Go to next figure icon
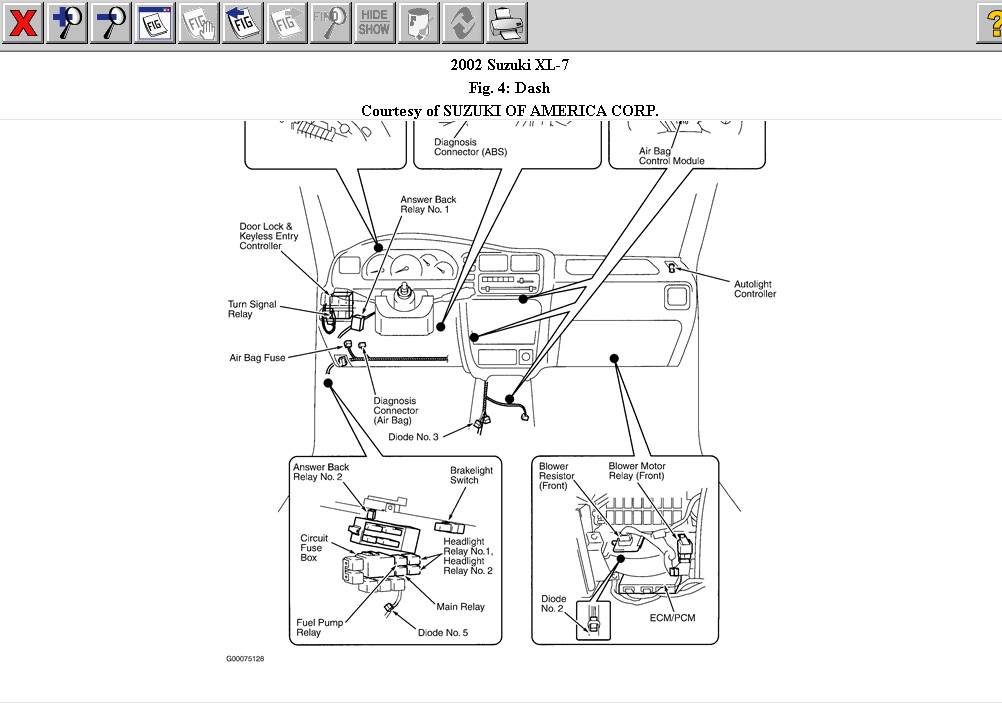Screen dimensions: 1002x703 [x=287, y=23]
